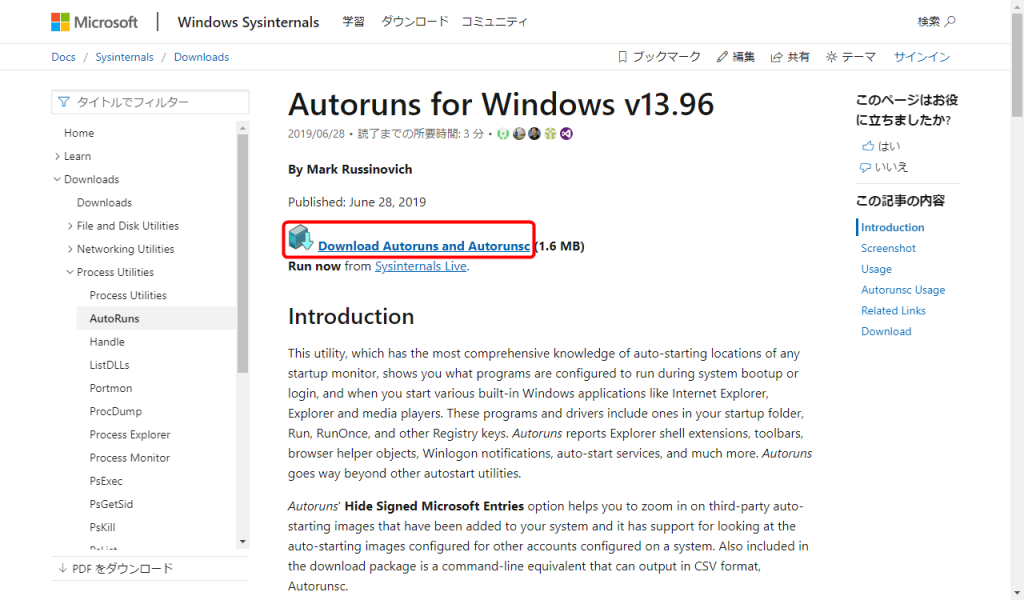This screenshot has height=600, width=1024.
Task: Open Windows Sysinternals home link
Action: click(x=248, y=22)
